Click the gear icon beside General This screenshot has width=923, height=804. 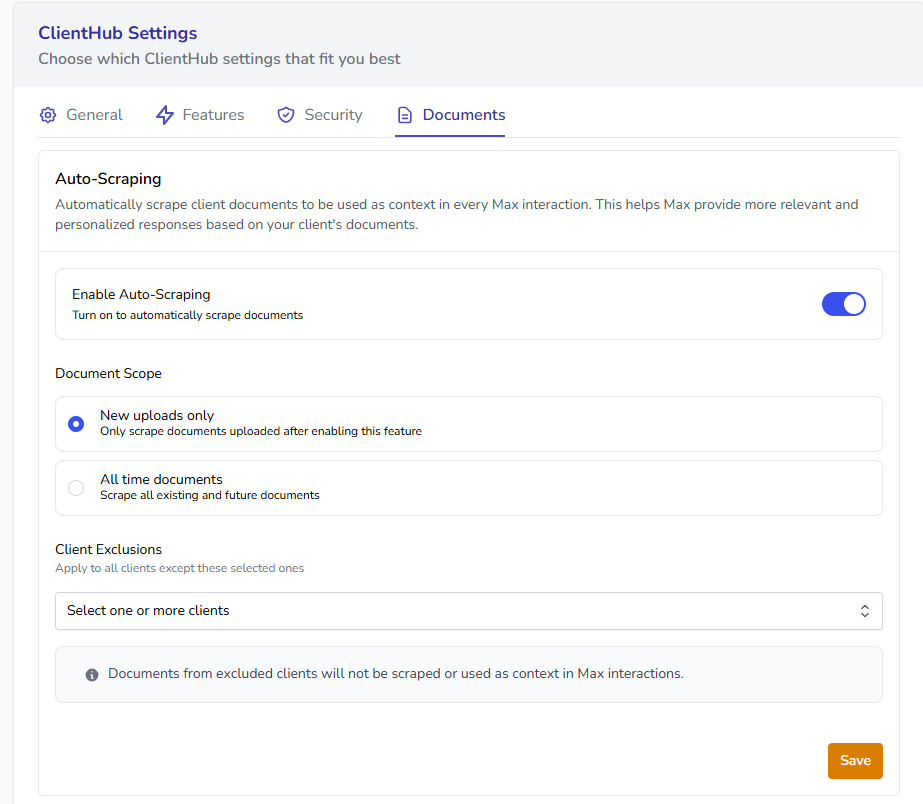tap(48, 115)
